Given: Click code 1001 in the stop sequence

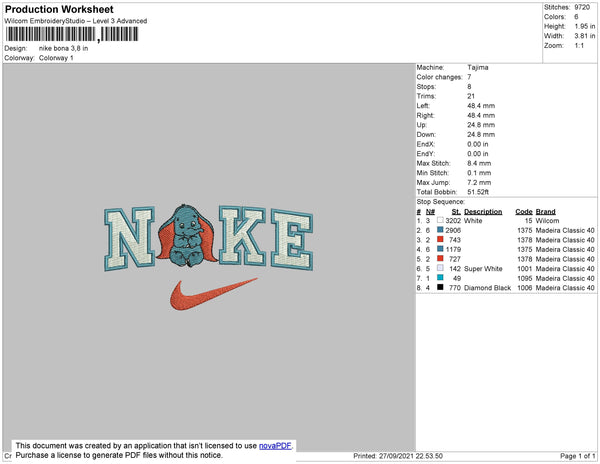Looking at the screenshot, I should tap(525, 269).
